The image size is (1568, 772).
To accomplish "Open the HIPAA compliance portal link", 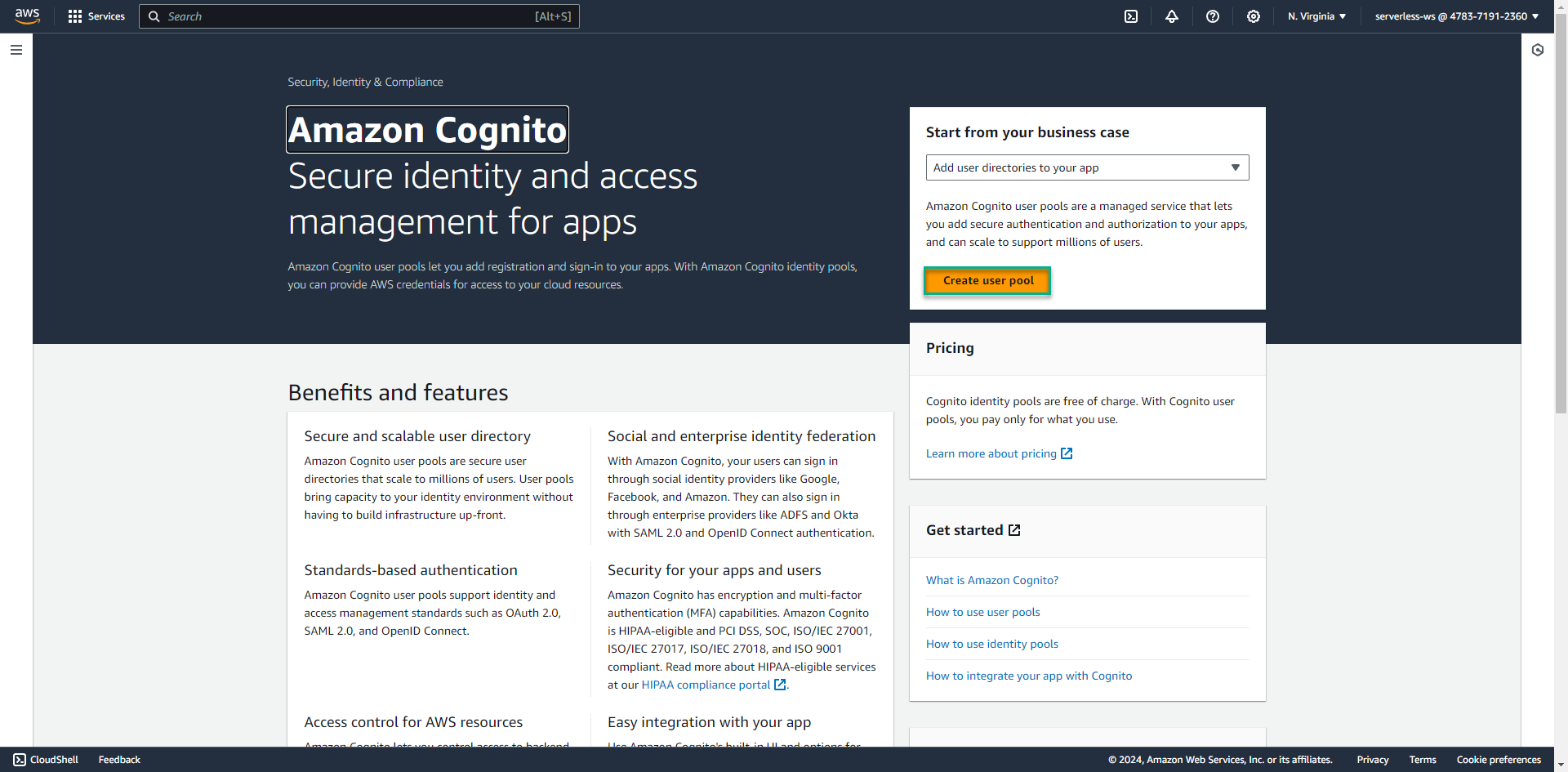I will [706, 685].
